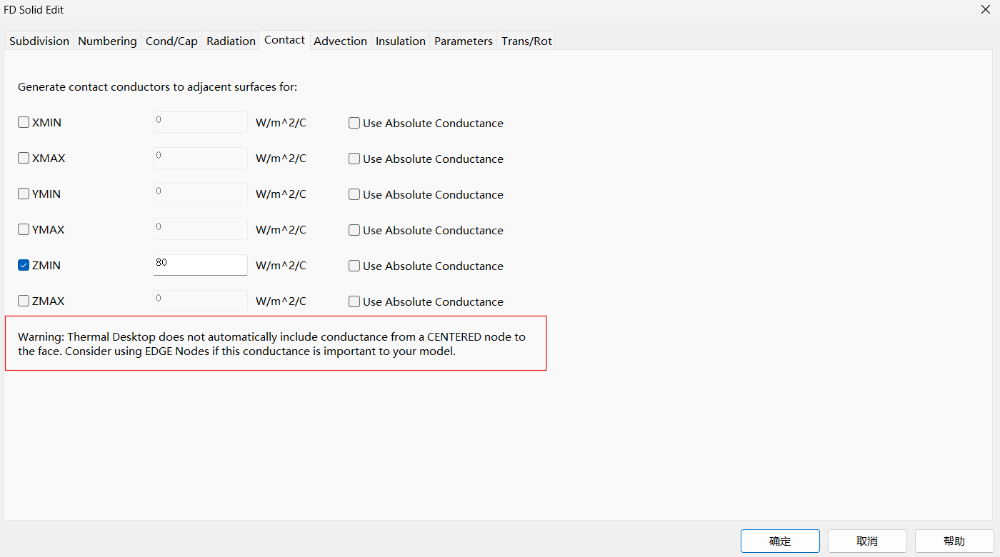Screen dimensions: 1000x557
Task: Close the FD Solid Edit dialog
Action: (x=985, y=9)
